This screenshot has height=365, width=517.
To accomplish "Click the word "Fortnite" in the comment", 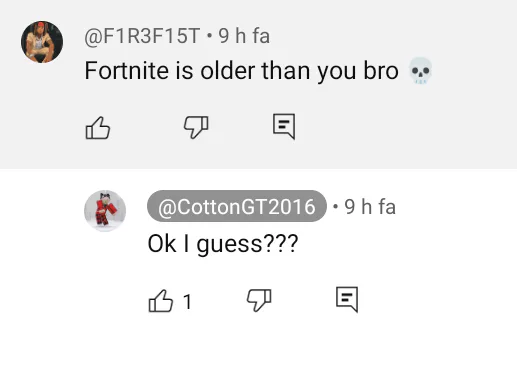I will 127,71.
